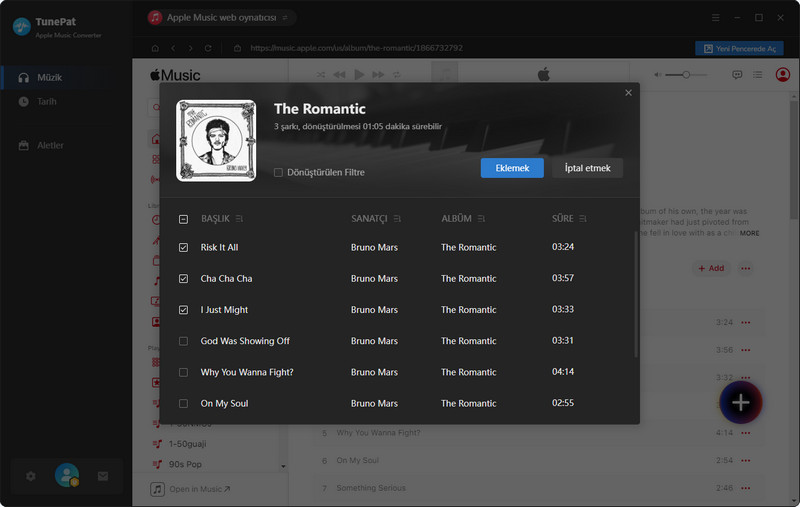Sort by SÜRE column sort icon
800x507 pixels.
point(583,219)
